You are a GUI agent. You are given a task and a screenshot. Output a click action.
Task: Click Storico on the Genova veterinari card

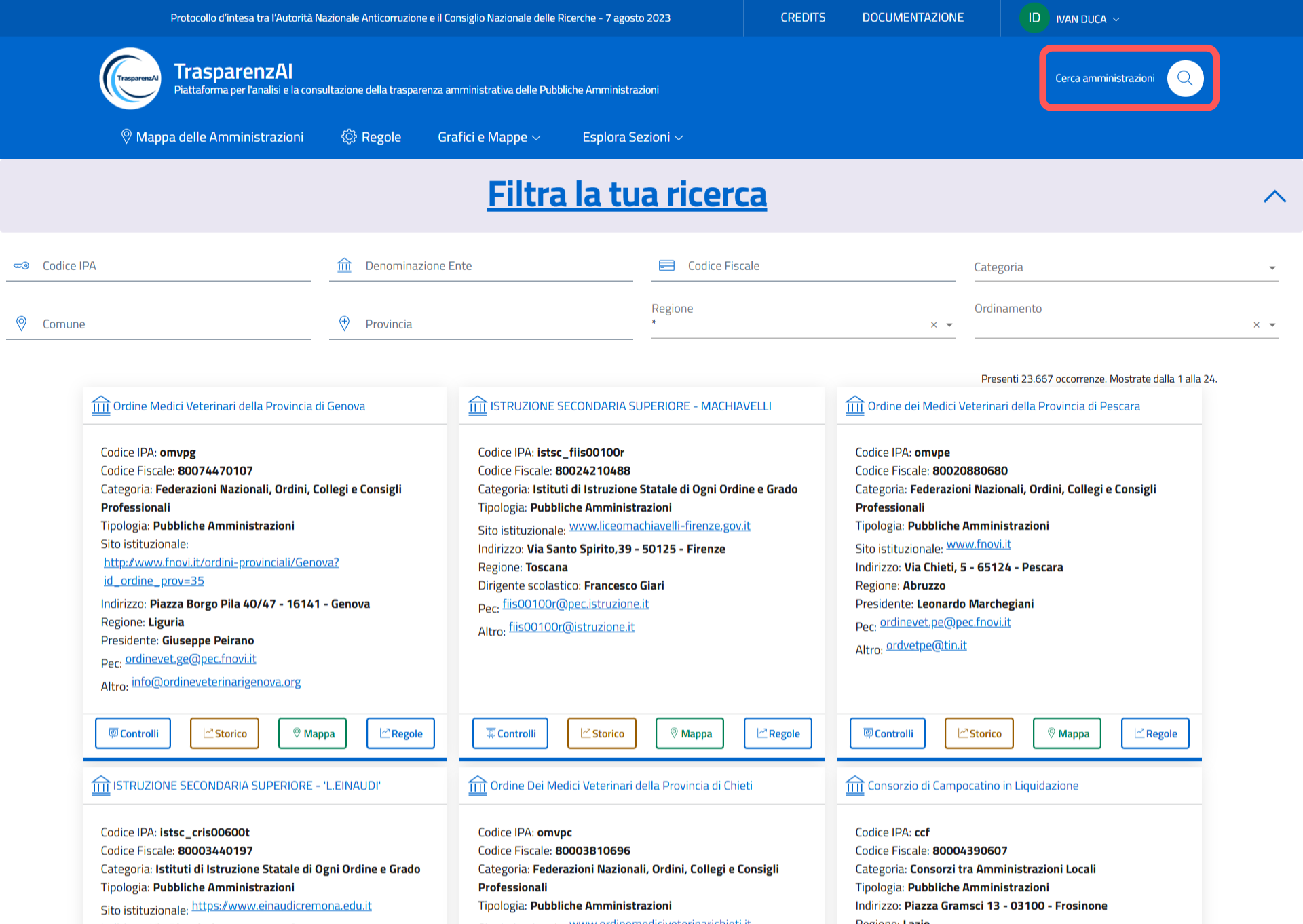[x=225, y=733]
